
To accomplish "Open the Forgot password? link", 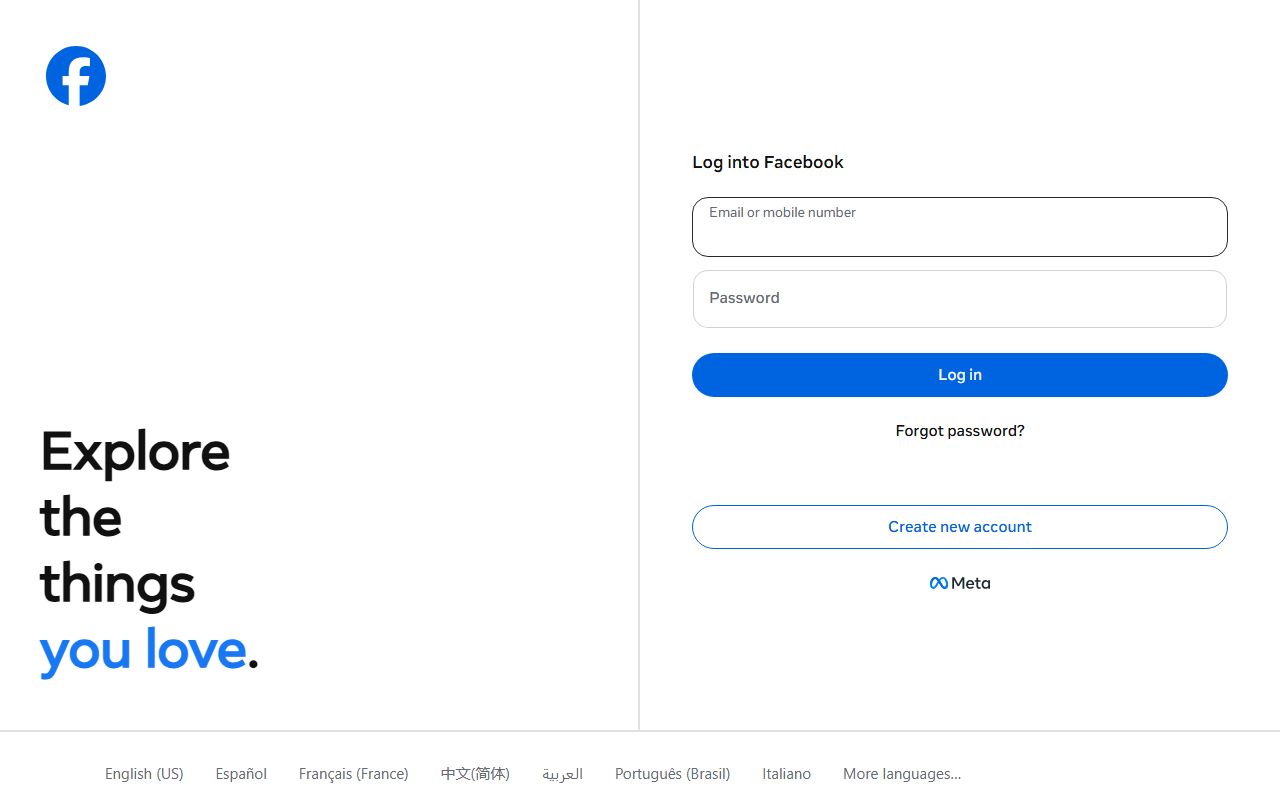I will click(959, 431).
